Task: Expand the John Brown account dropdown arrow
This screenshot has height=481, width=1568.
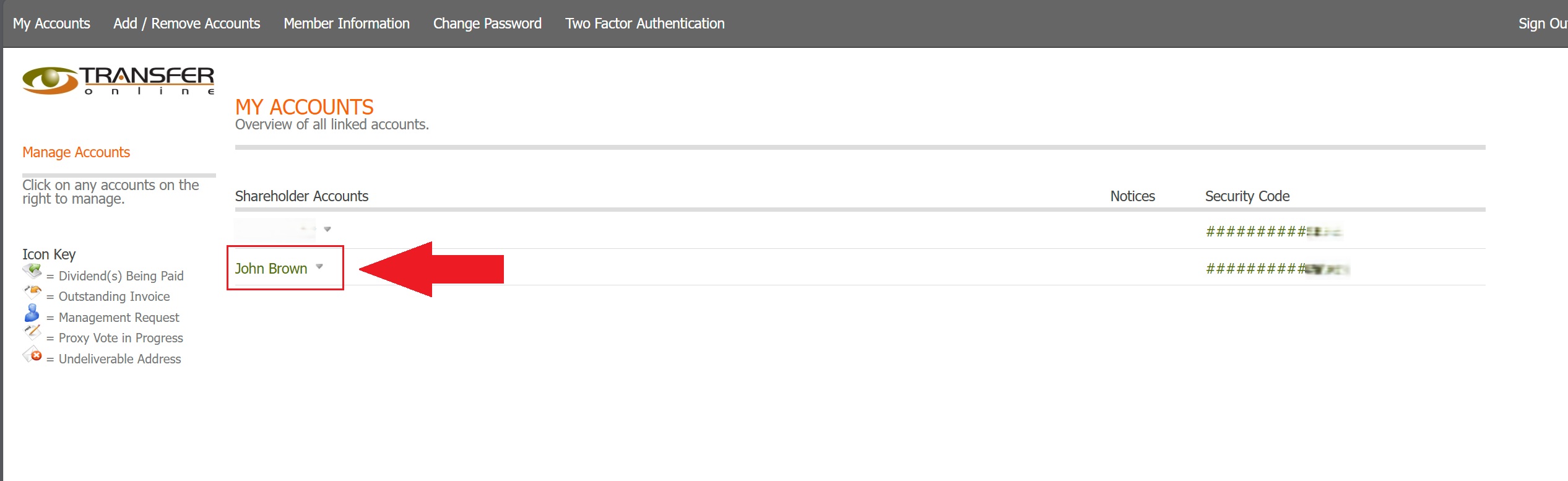Action: (x=319, y=267)
